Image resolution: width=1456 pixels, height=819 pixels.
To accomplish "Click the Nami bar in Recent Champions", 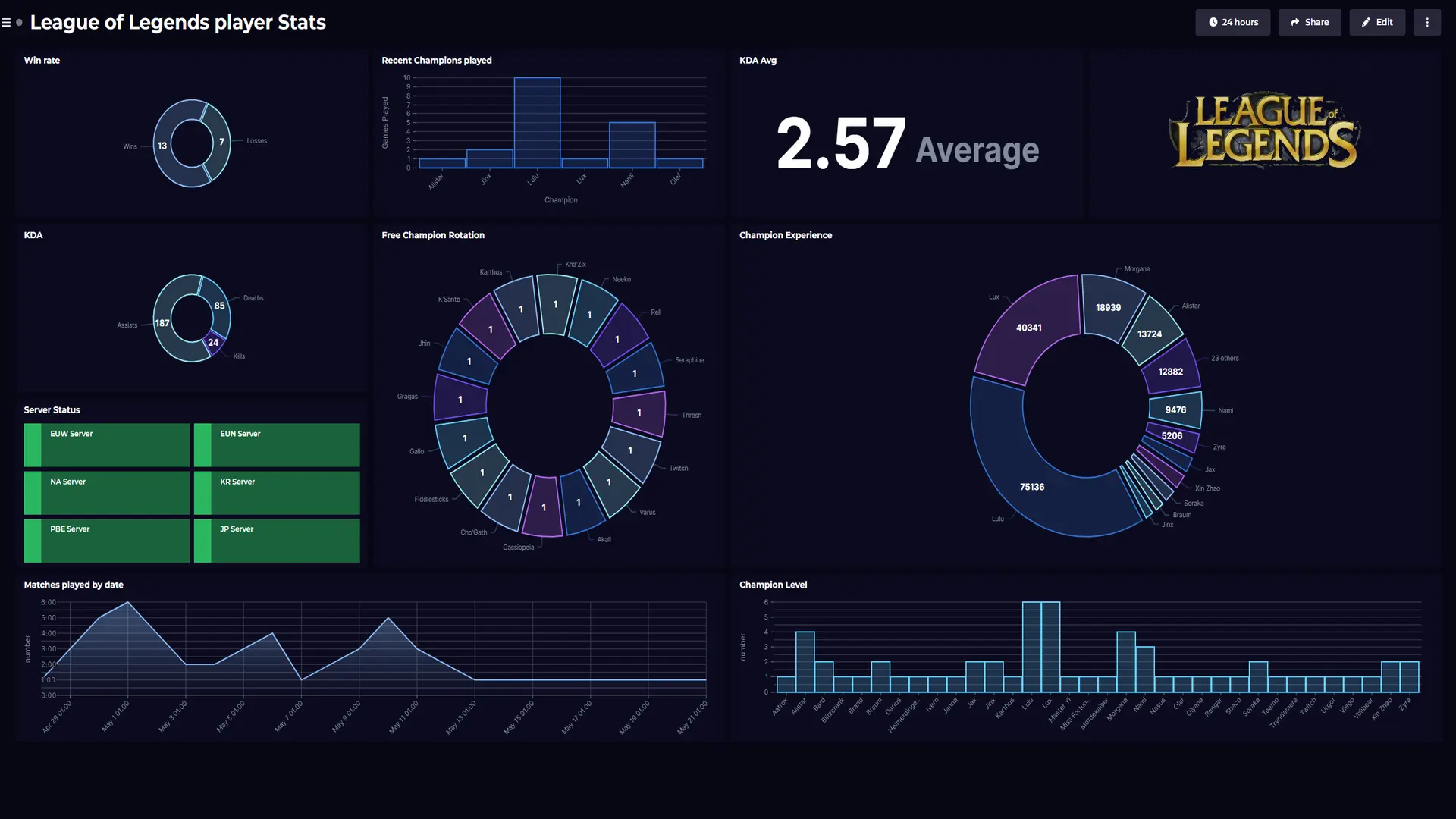I will point(632,145).
